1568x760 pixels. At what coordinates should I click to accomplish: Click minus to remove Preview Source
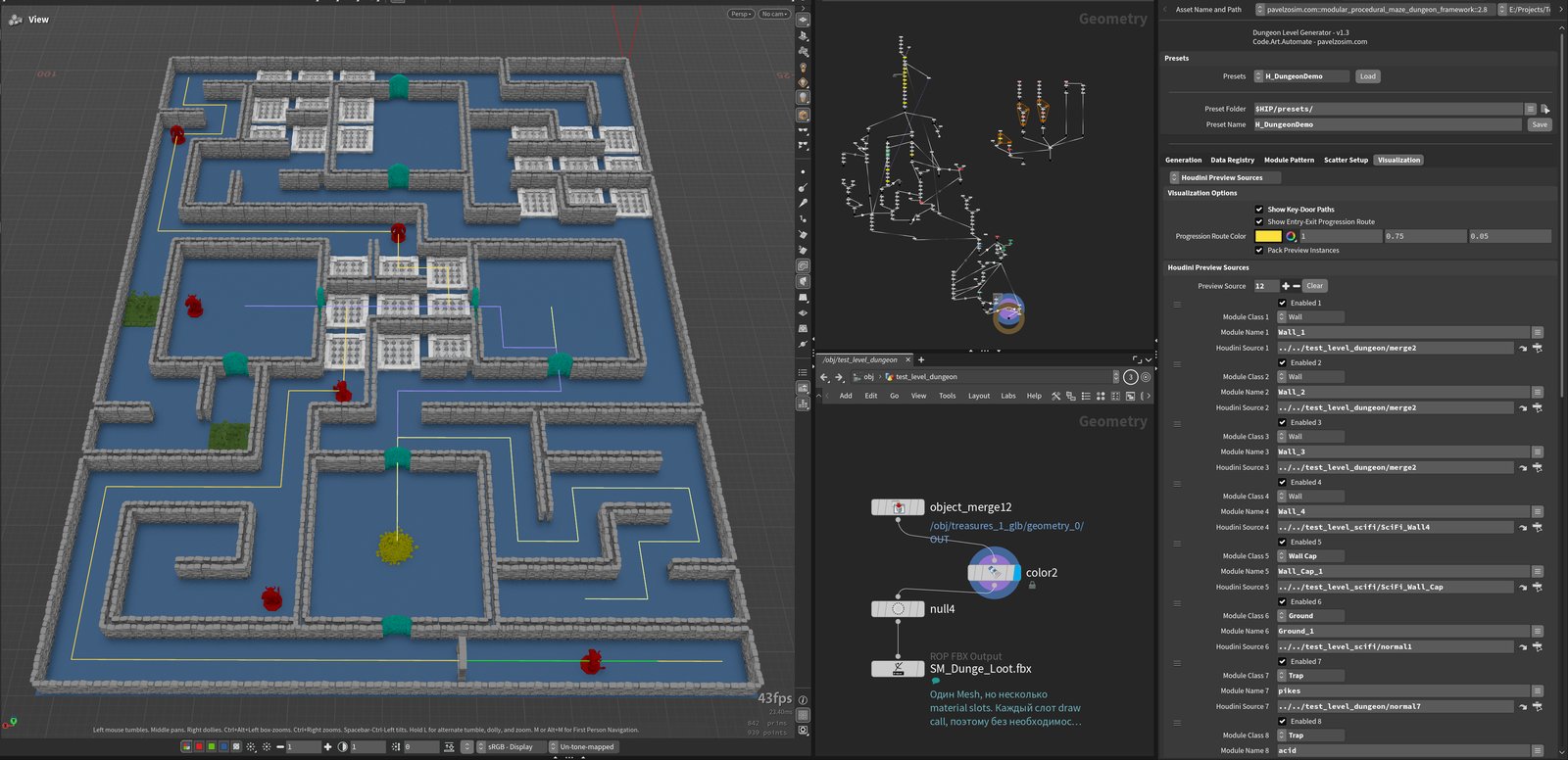click(x=1297, y=286)
